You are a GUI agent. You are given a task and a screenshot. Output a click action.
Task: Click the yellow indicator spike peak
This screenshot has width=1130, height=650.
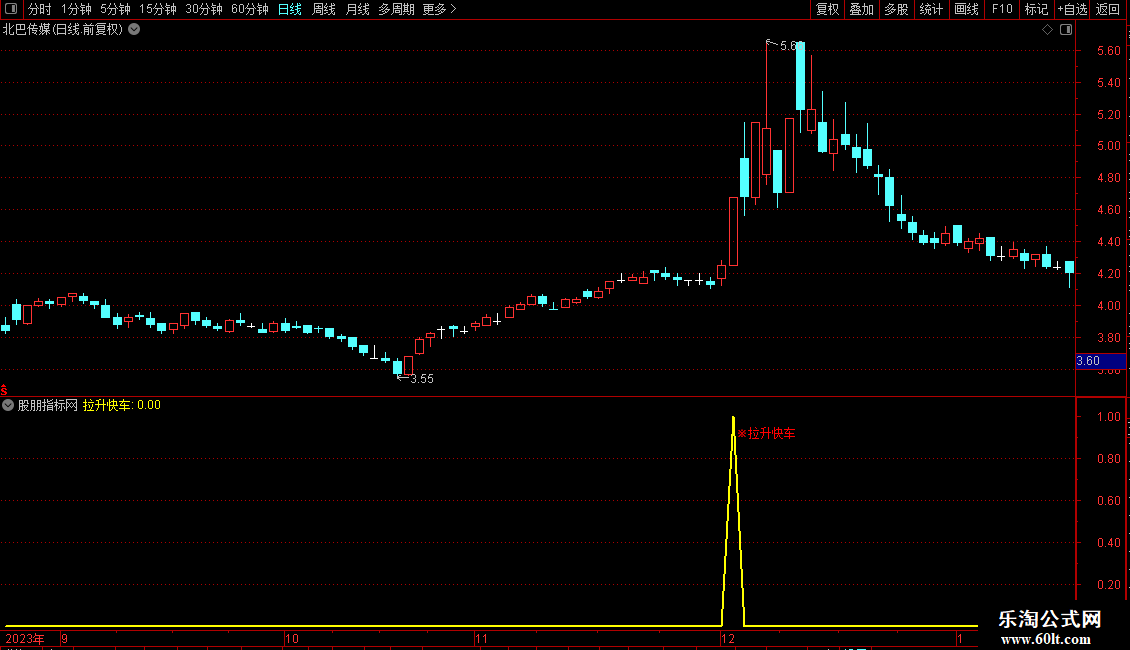pyautogui.click(x=733, y=419)
